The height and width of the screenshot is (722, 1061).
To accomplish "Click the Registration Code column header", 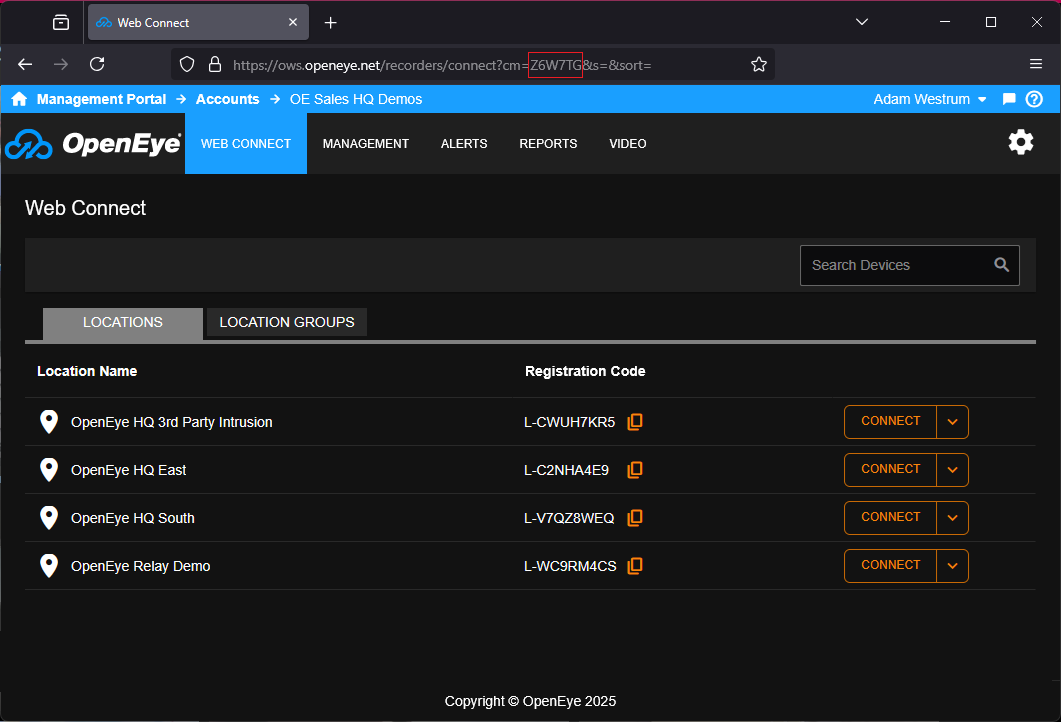I will [x=585, y=371].
